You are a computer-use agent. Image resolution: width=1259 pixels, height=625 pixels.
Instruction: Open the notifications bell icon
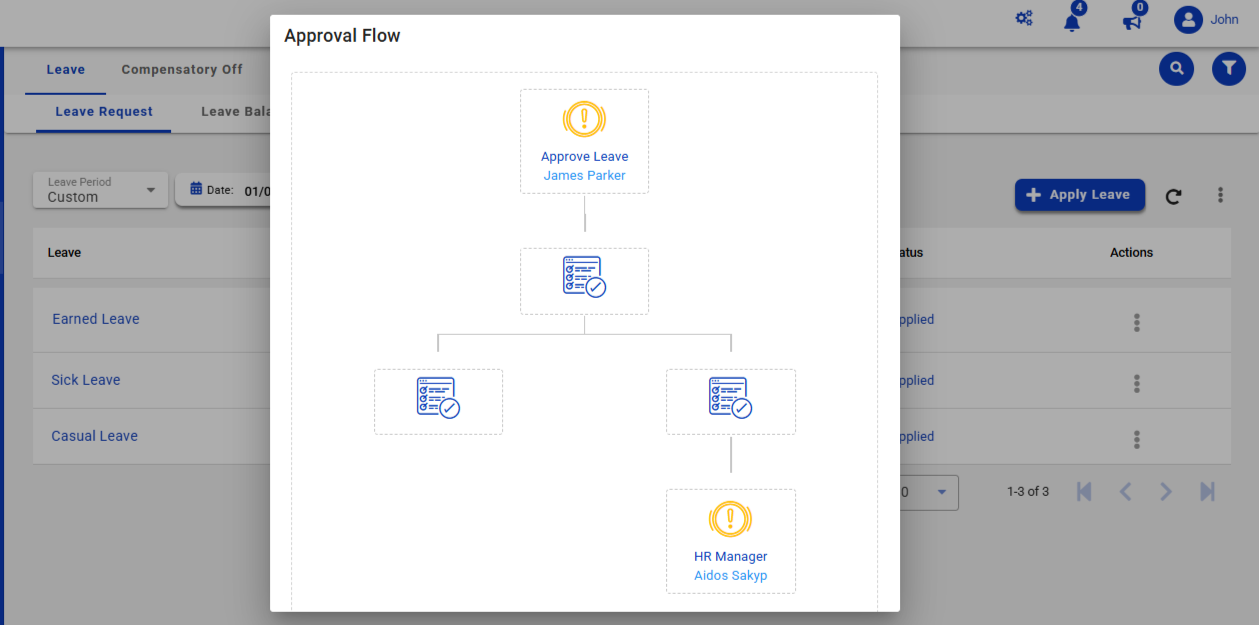pos(1072,21)
